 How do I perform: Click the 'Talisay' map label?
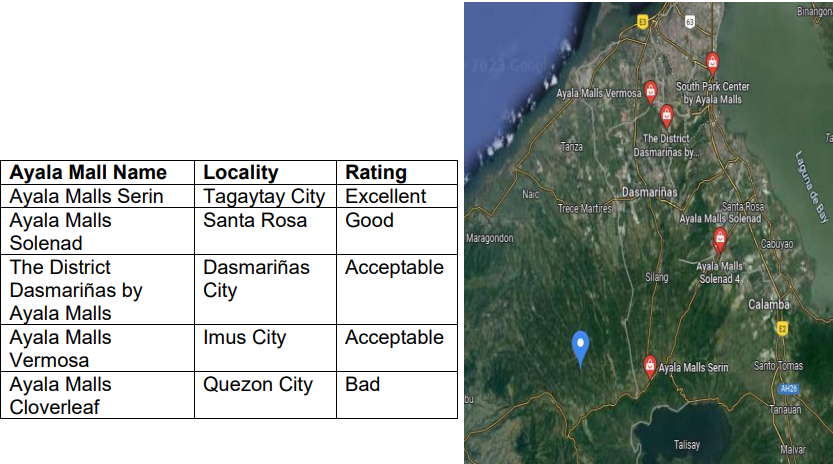pyautogui.click(x=686, y=445)
